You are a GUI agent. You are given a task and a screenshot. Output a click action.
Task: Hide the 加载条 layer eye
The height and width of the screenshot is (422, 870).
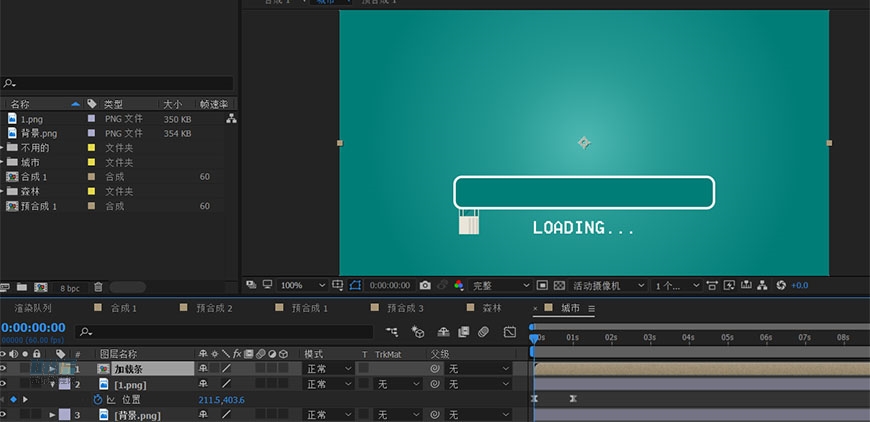[x=3, y=368]
